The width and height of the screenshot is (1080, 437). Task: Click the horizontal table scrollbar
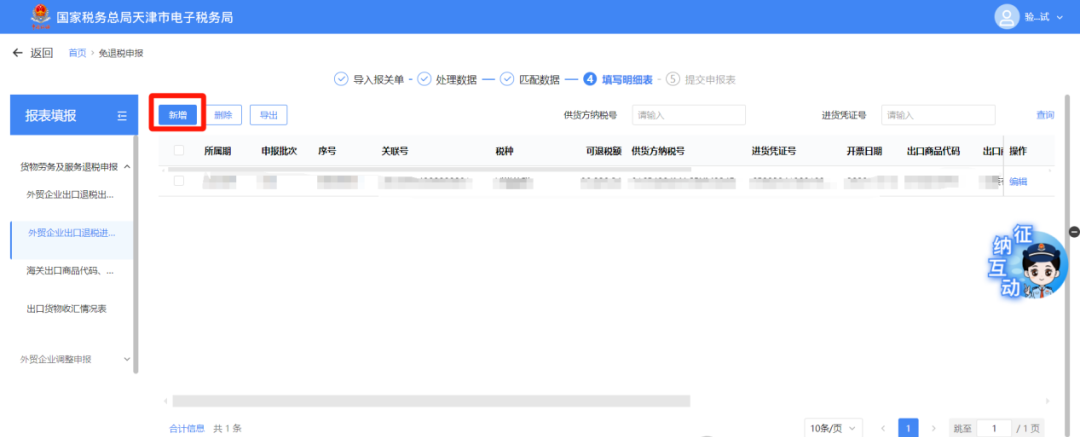tap(431, 400)
